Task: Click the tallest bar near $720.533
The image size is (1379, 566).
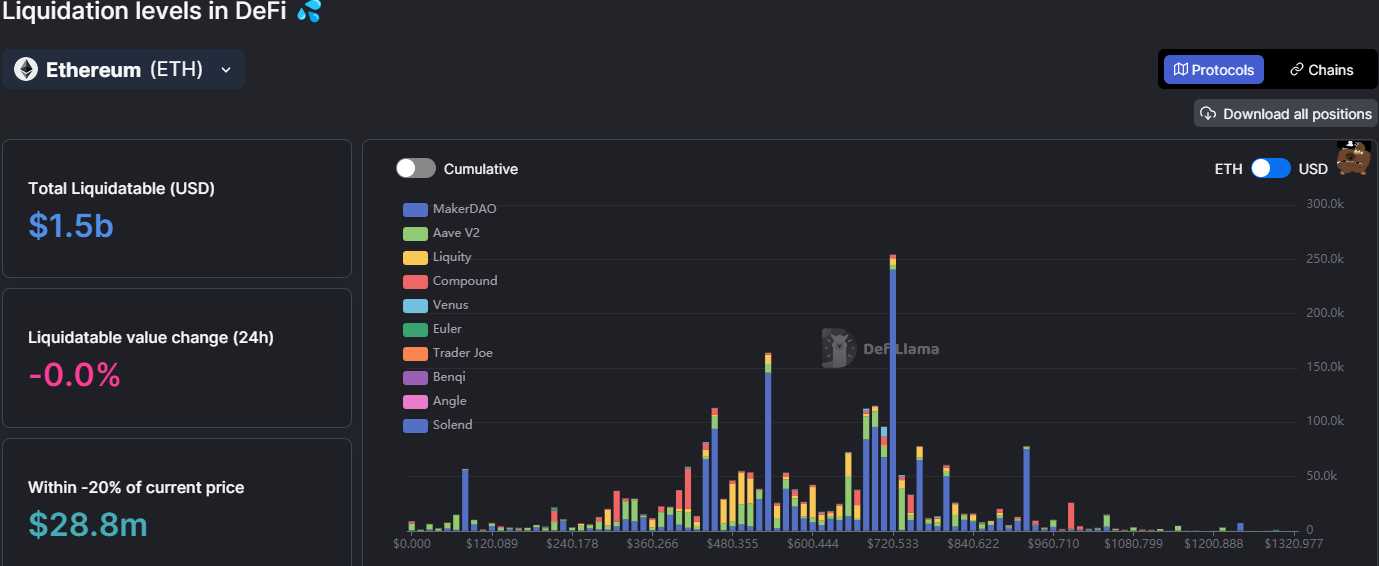Action: 893,392
